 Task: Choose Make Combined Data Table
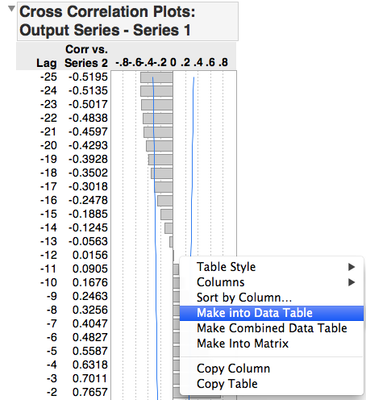272,328
